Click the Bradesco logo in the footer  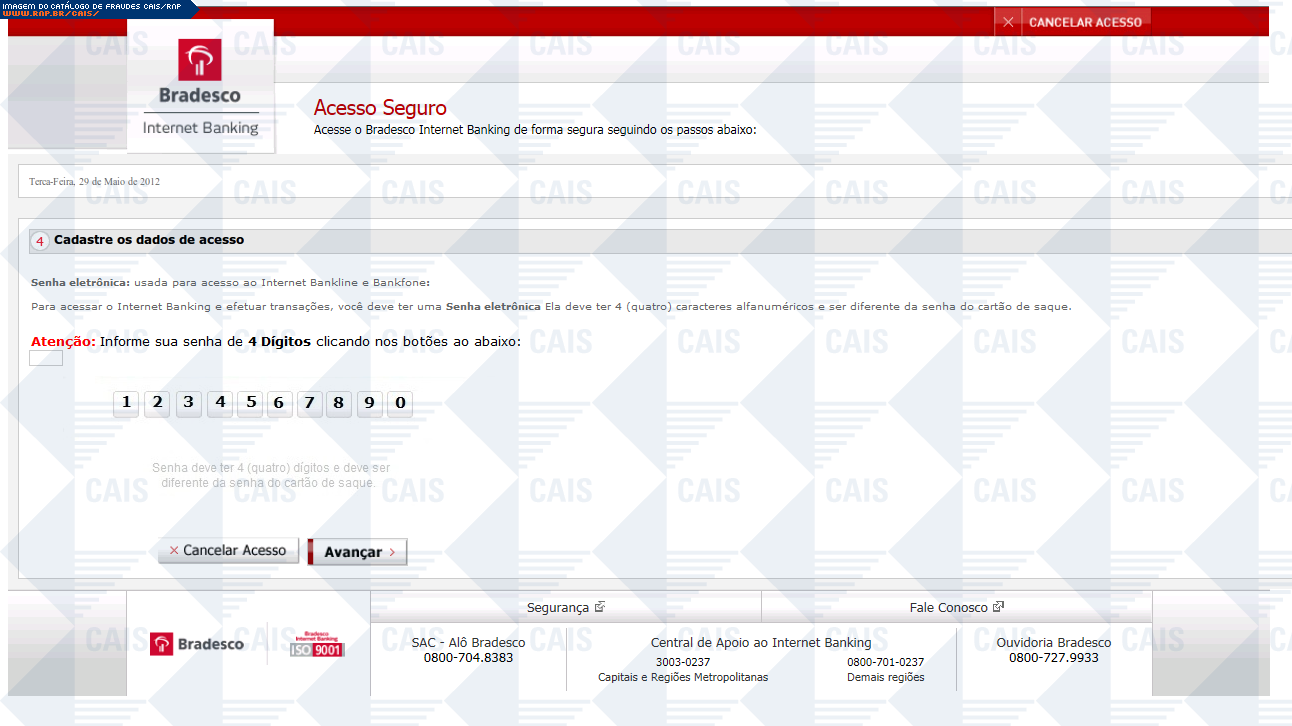tap(197, 644)
